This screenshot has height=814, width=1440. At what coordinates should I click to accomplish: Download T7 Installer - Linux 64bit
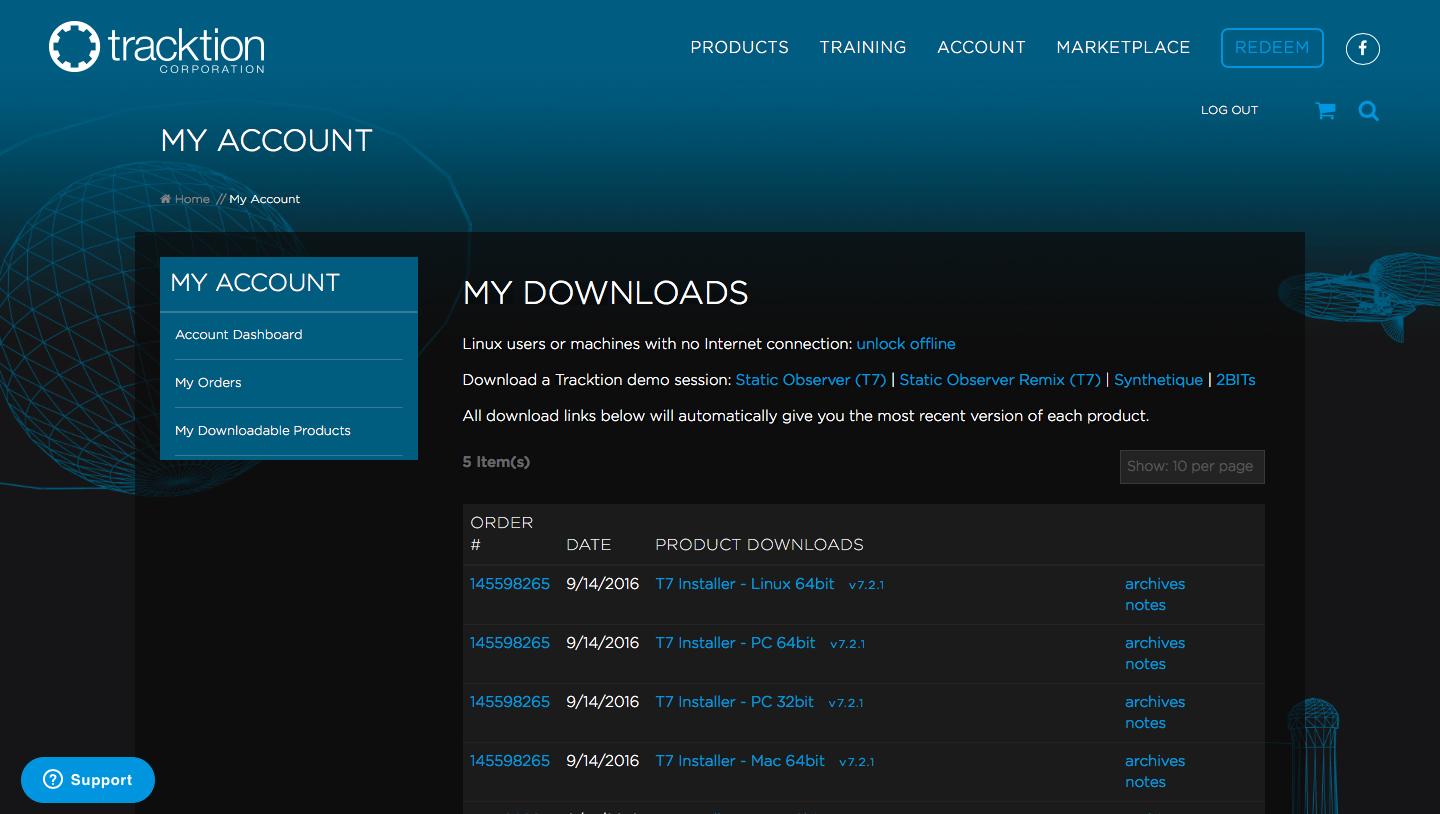pyautogui.click(x=744, y=584)
